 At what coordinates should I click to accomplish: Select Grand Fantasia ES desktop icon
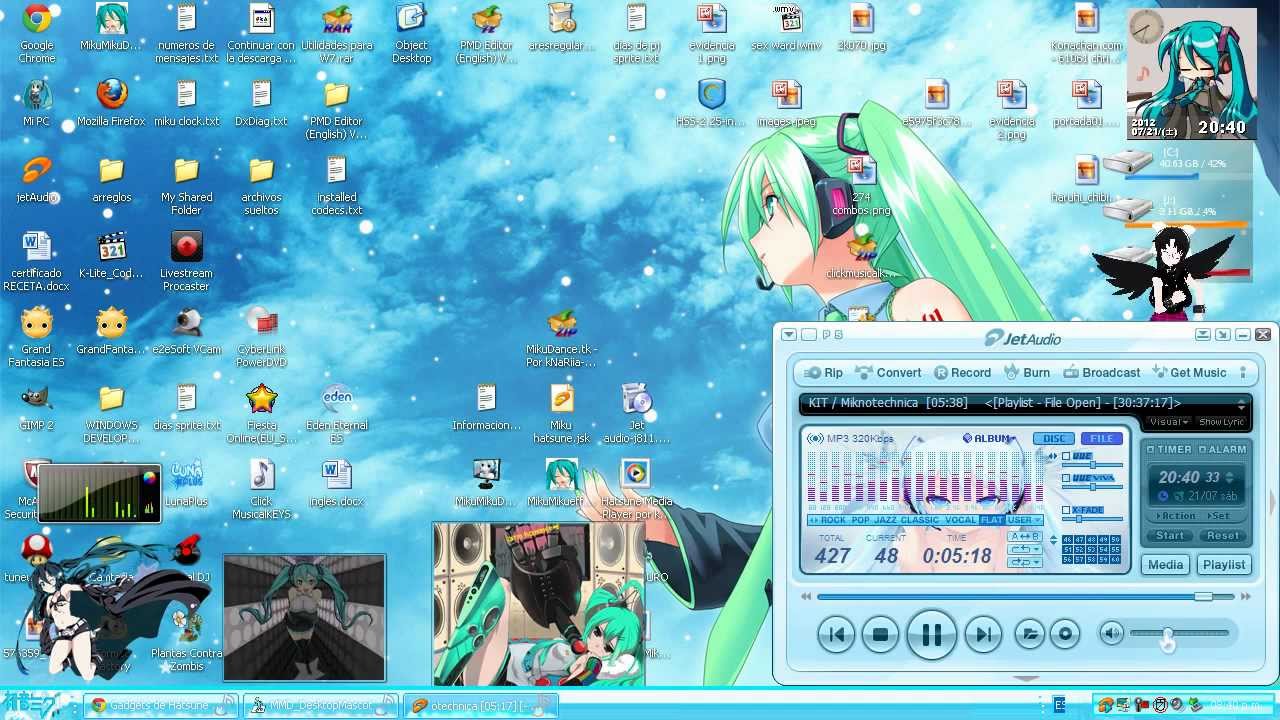tap(37, 337)
